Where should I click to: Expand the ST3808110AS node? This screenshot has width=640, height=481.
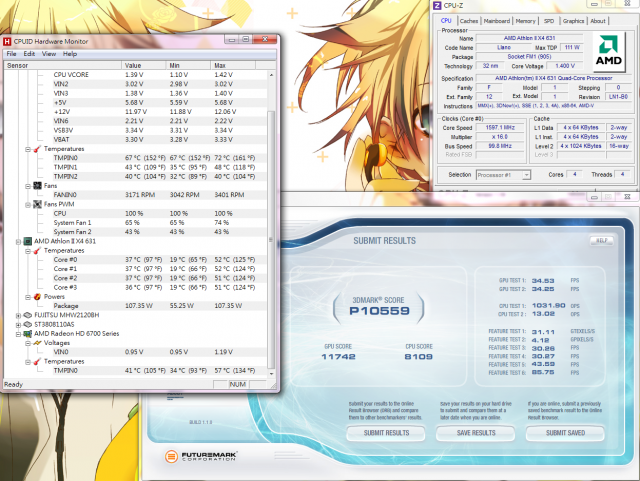coord(18,325)
